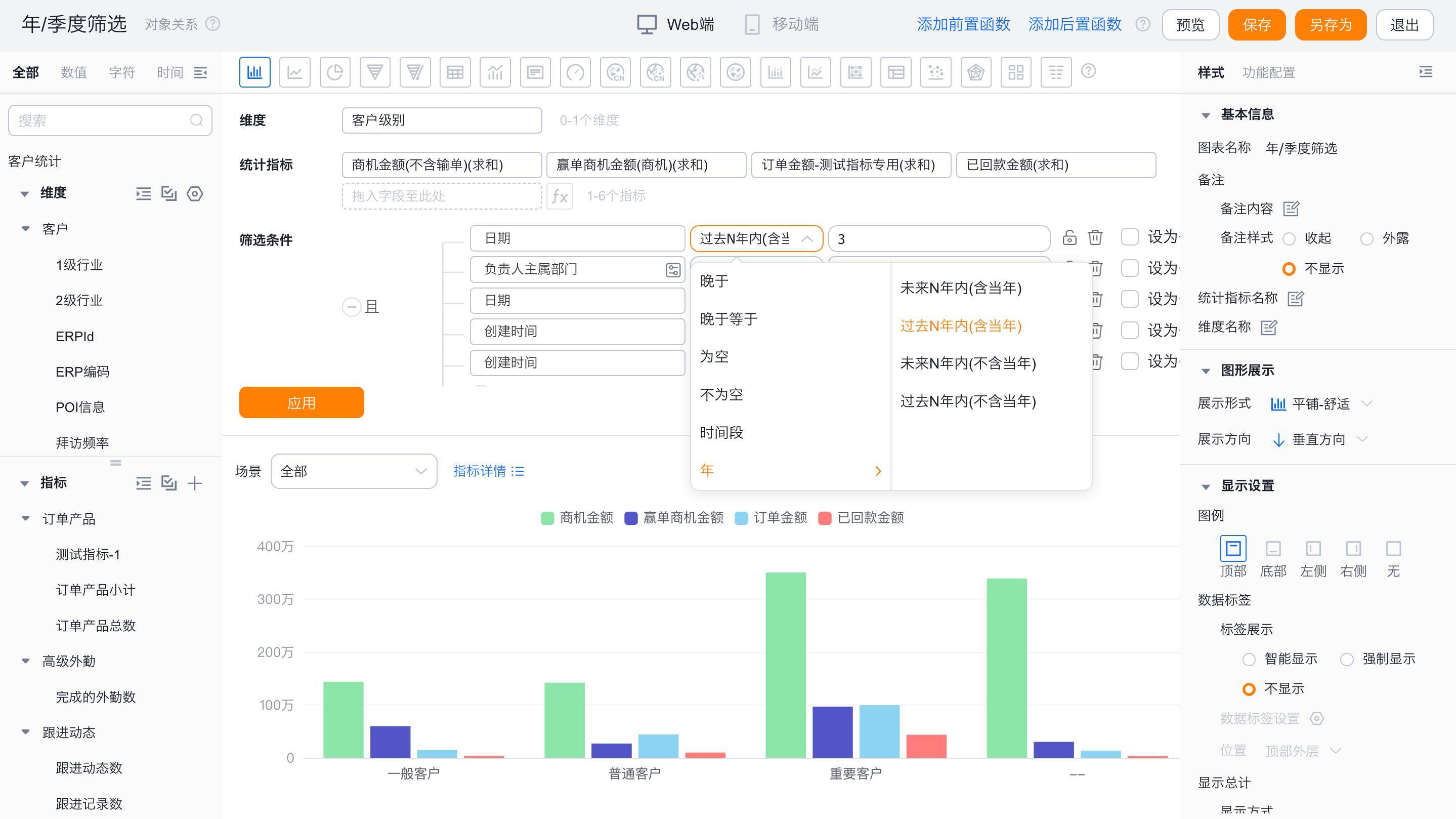
Task: Check the 设为 box on first filter row
Action: coord(1129,237)
